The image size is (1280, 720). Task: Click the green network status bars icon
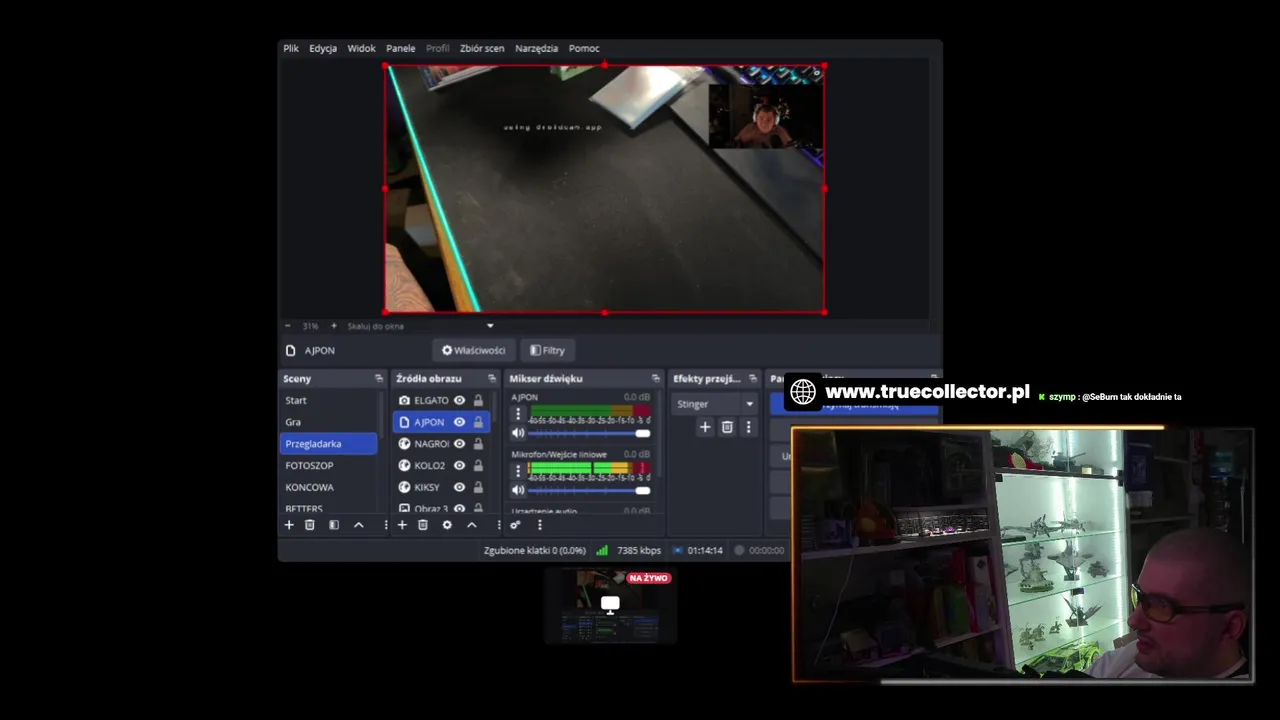point(602,550)
